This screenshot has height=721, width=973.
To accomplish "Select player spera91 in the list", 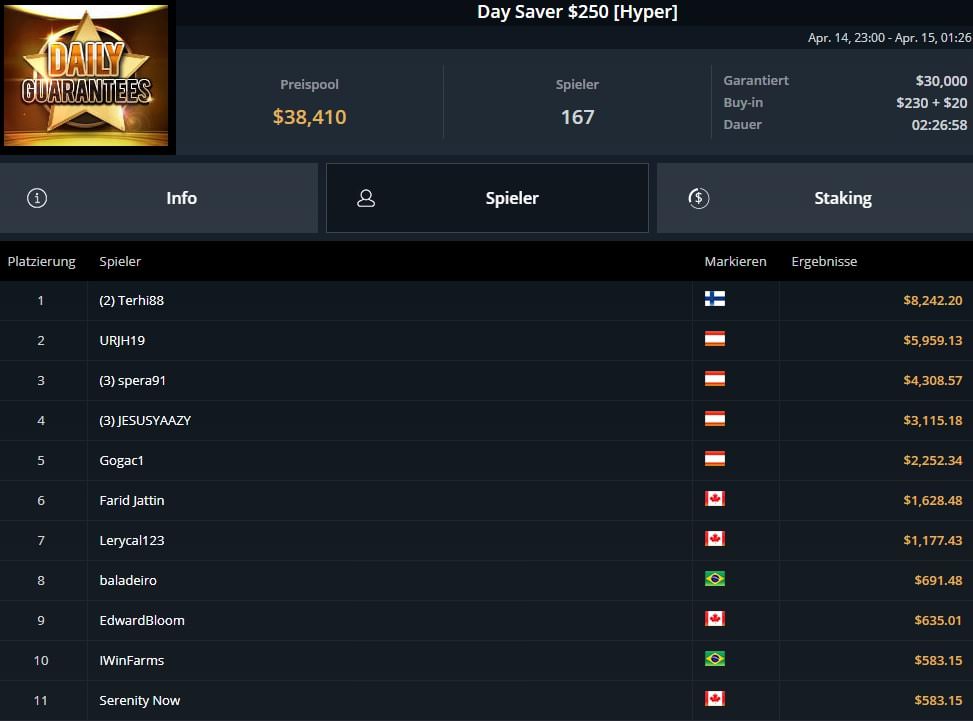I will click(x=132, y=380).
